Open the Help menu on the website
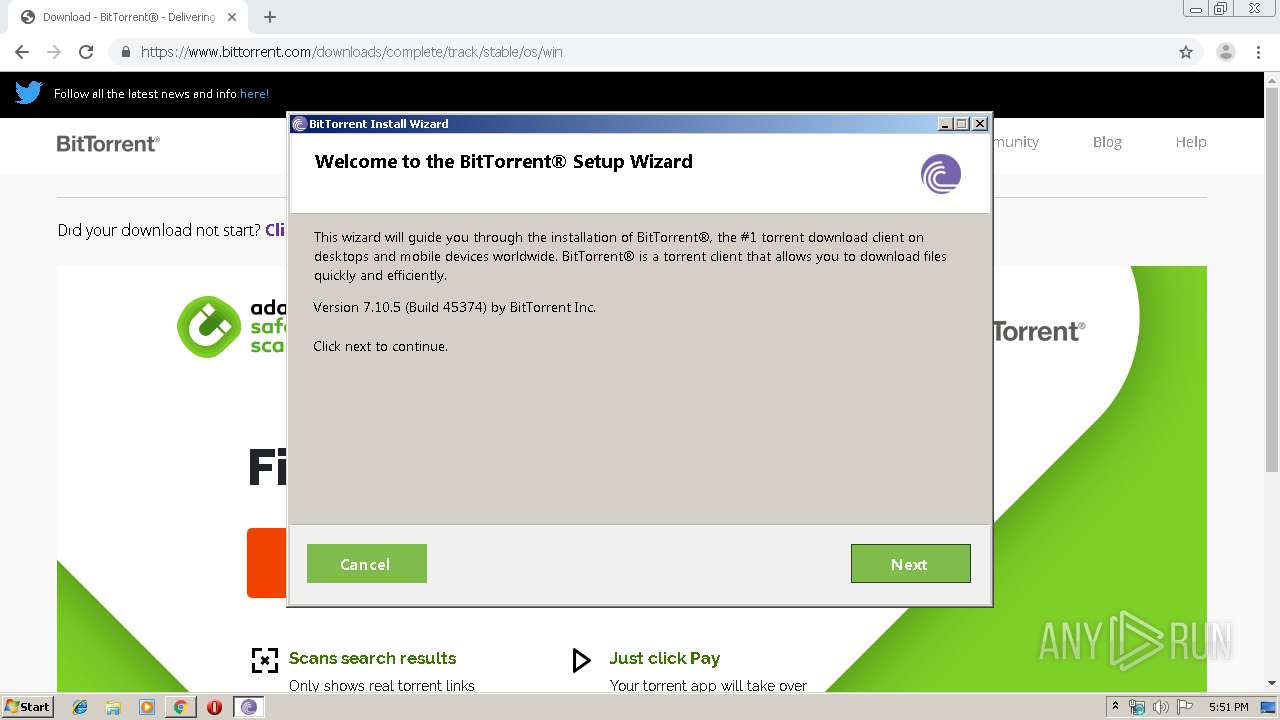 (1191, 142)
